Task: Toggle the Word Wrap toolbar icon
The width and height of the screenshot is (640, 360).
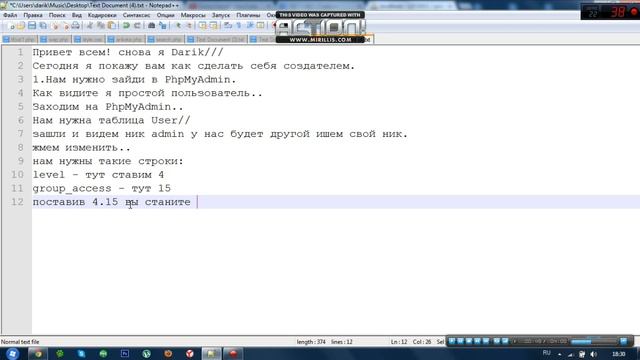Action: coord(228,26)
